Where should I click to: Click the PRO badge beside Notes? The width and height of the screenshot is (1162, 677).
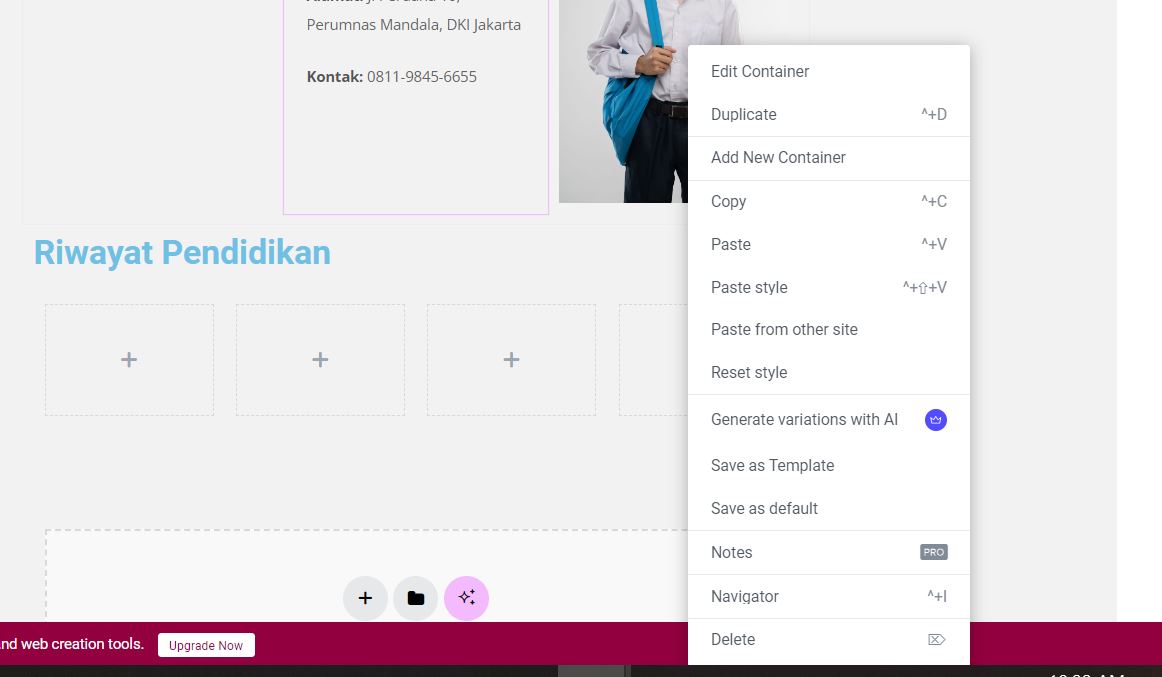(933, 551)
